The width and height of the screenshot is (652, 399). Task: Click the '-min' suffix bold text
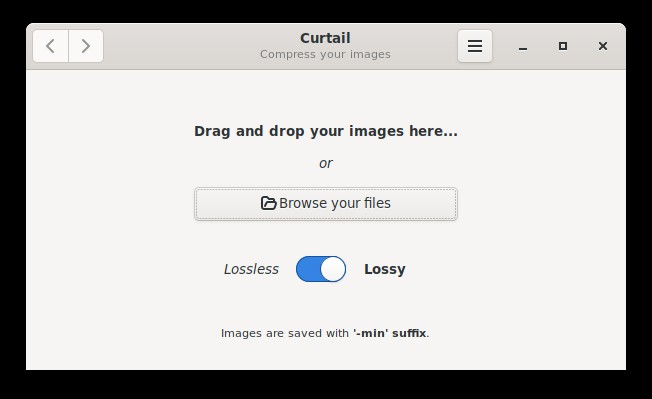coord(390,333)
